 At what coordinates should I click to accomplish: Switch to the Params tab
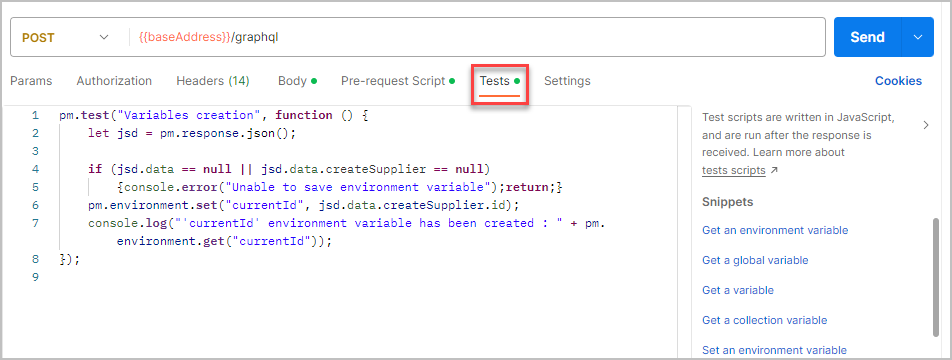(31, 81)
